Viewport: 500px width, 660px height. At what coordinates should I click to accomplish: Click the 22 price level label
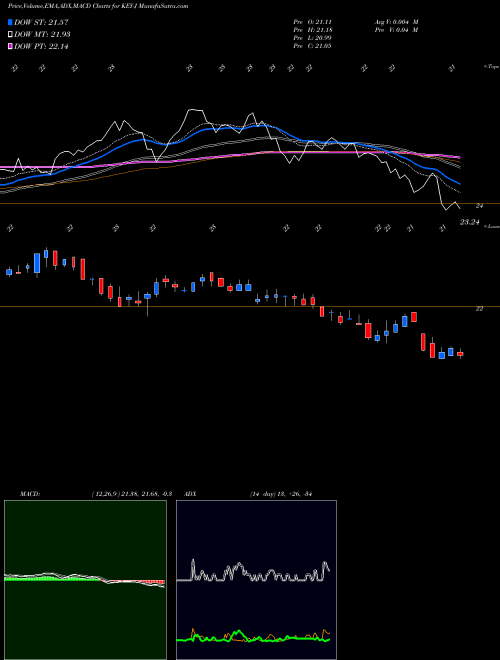479,309
